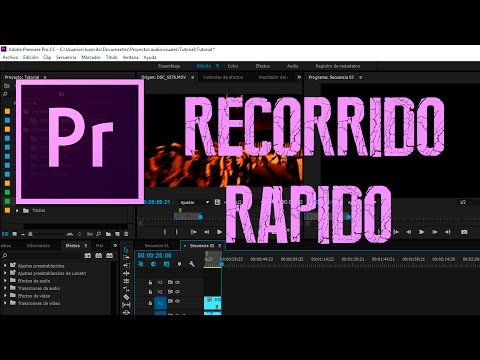Select the Razor tool

coord(126,297)
